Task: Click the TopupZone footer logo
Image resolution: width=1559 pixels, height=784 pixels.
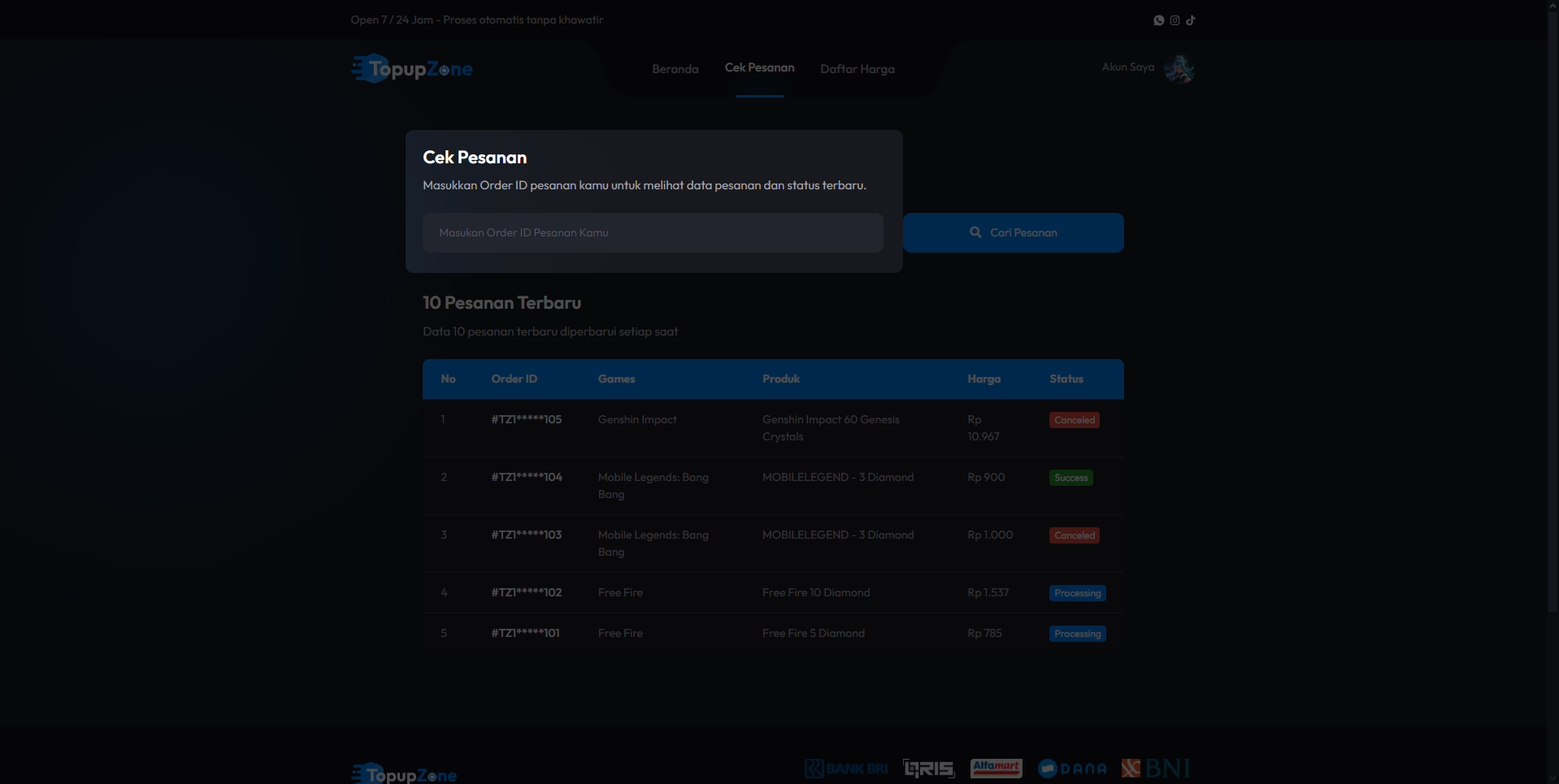Action: tap(404, 774)
